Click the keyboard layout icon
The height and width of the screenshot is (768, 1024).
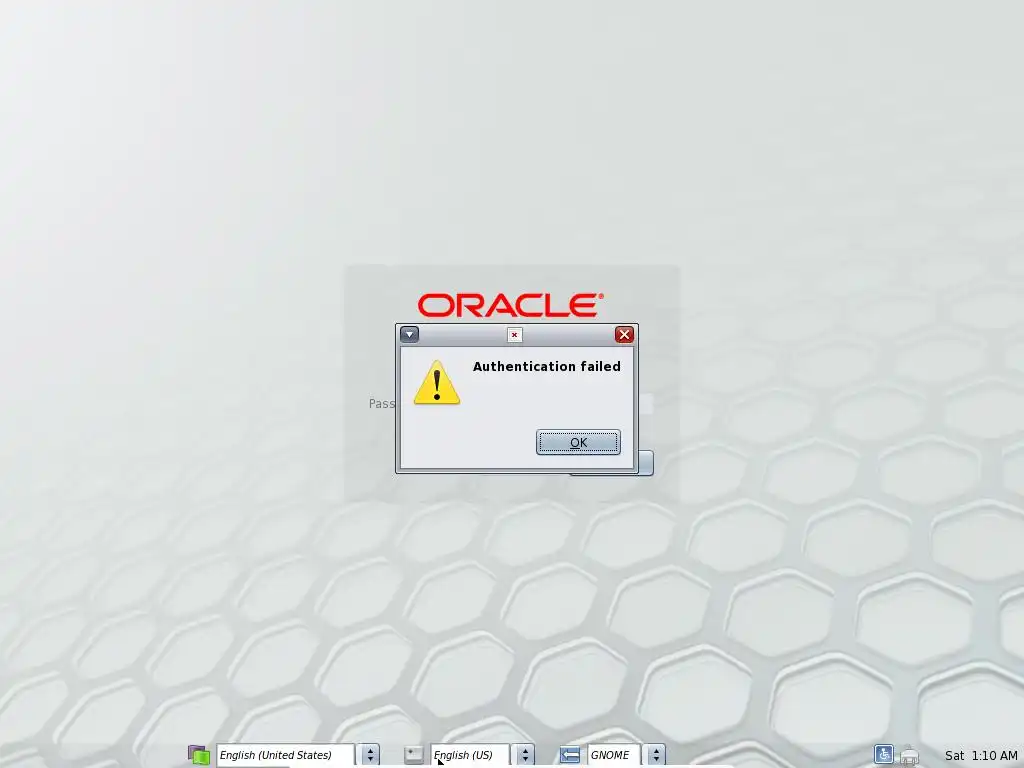click(x=413, y=755)
